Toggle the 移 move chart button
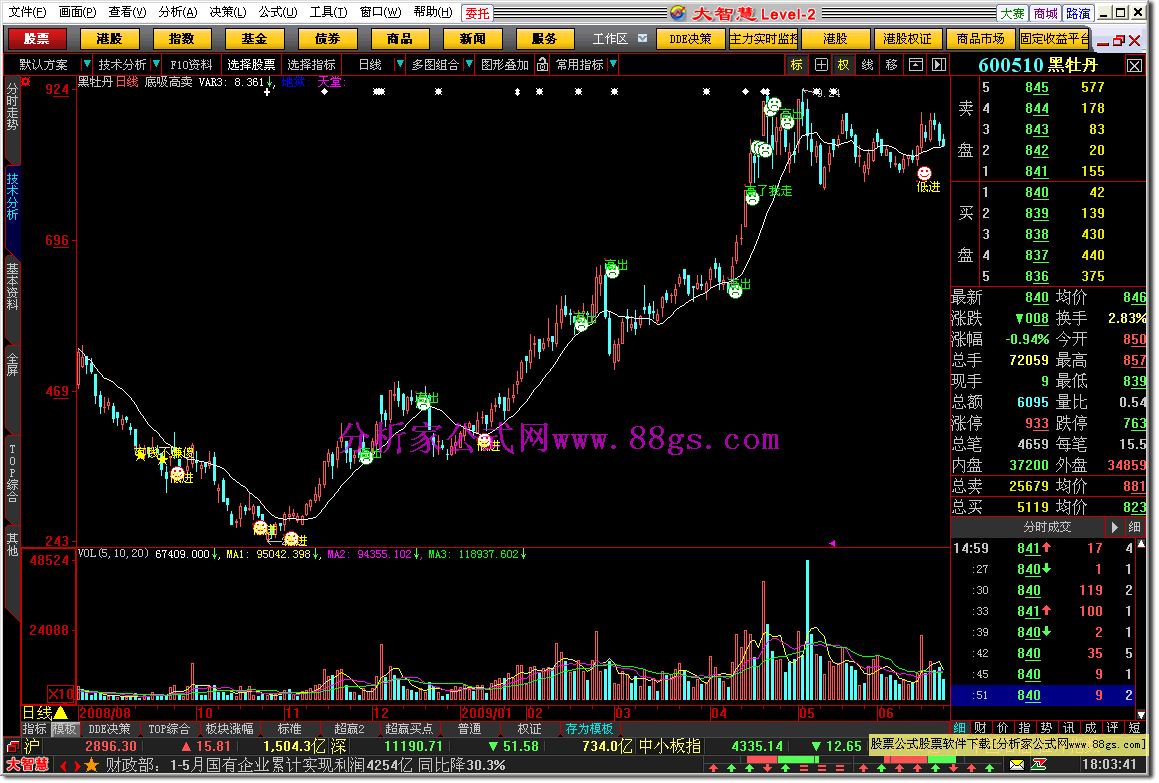This screenshot has width=1159, height=783. [891, 65]
